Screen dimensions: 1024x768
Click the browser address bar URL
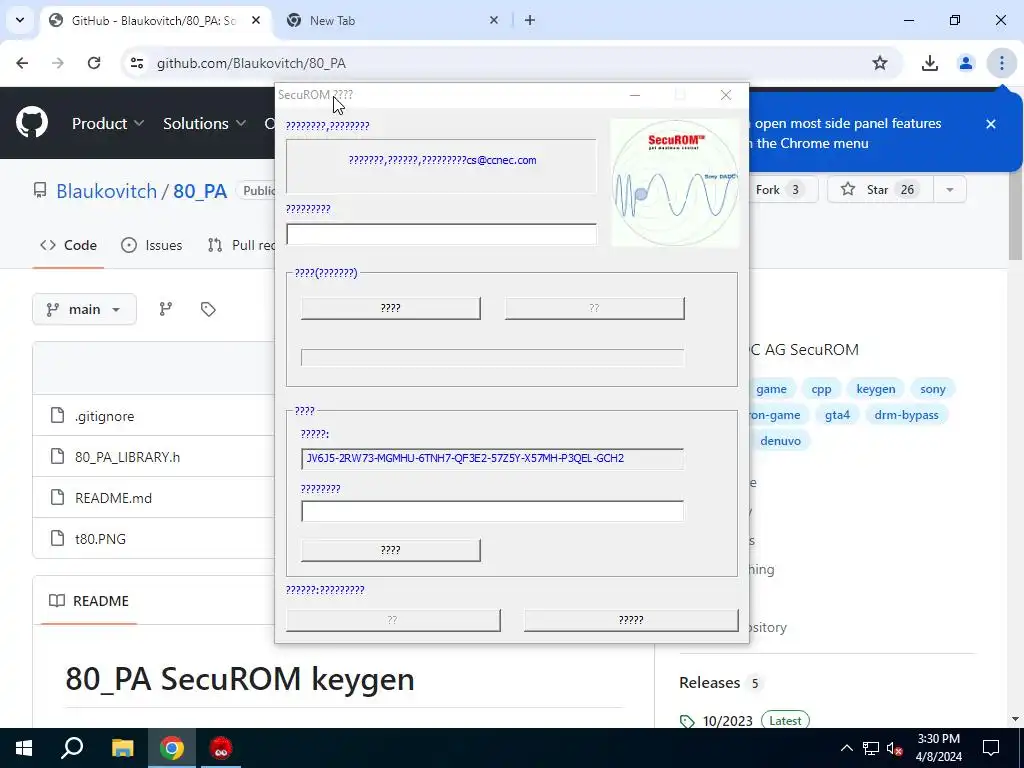pyautogui.click(x=251, y=63)
